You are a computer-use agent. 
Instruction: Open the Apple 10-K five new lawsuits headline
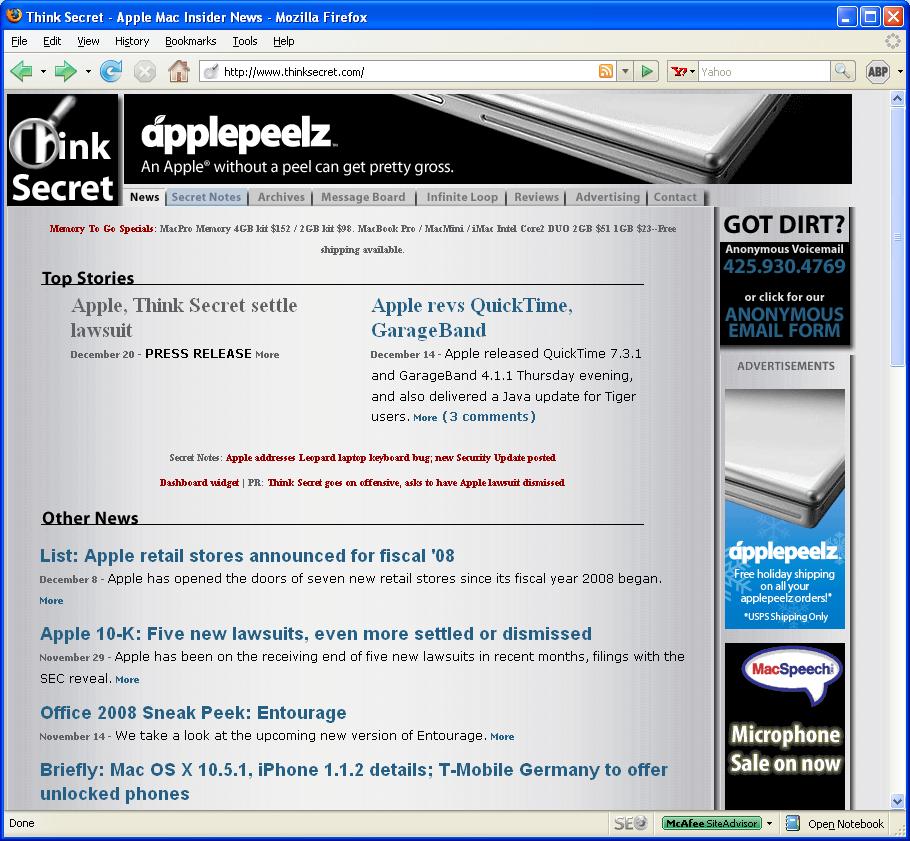click(x=316, y=633)
